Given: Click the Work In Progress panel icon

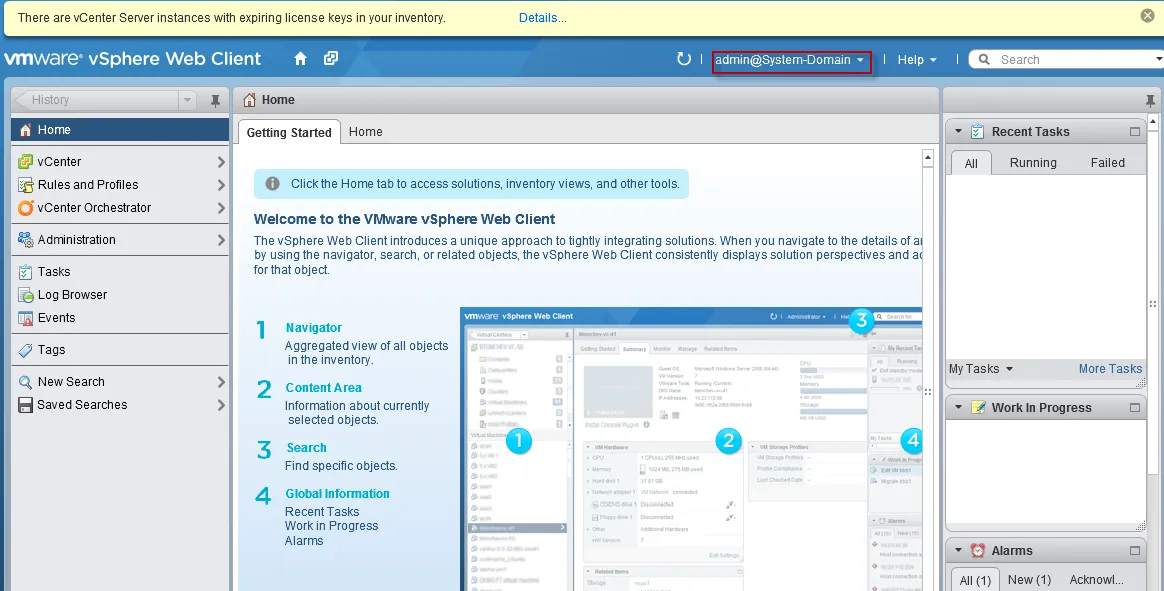Looking at the screenshot, I should click(978, 408).
